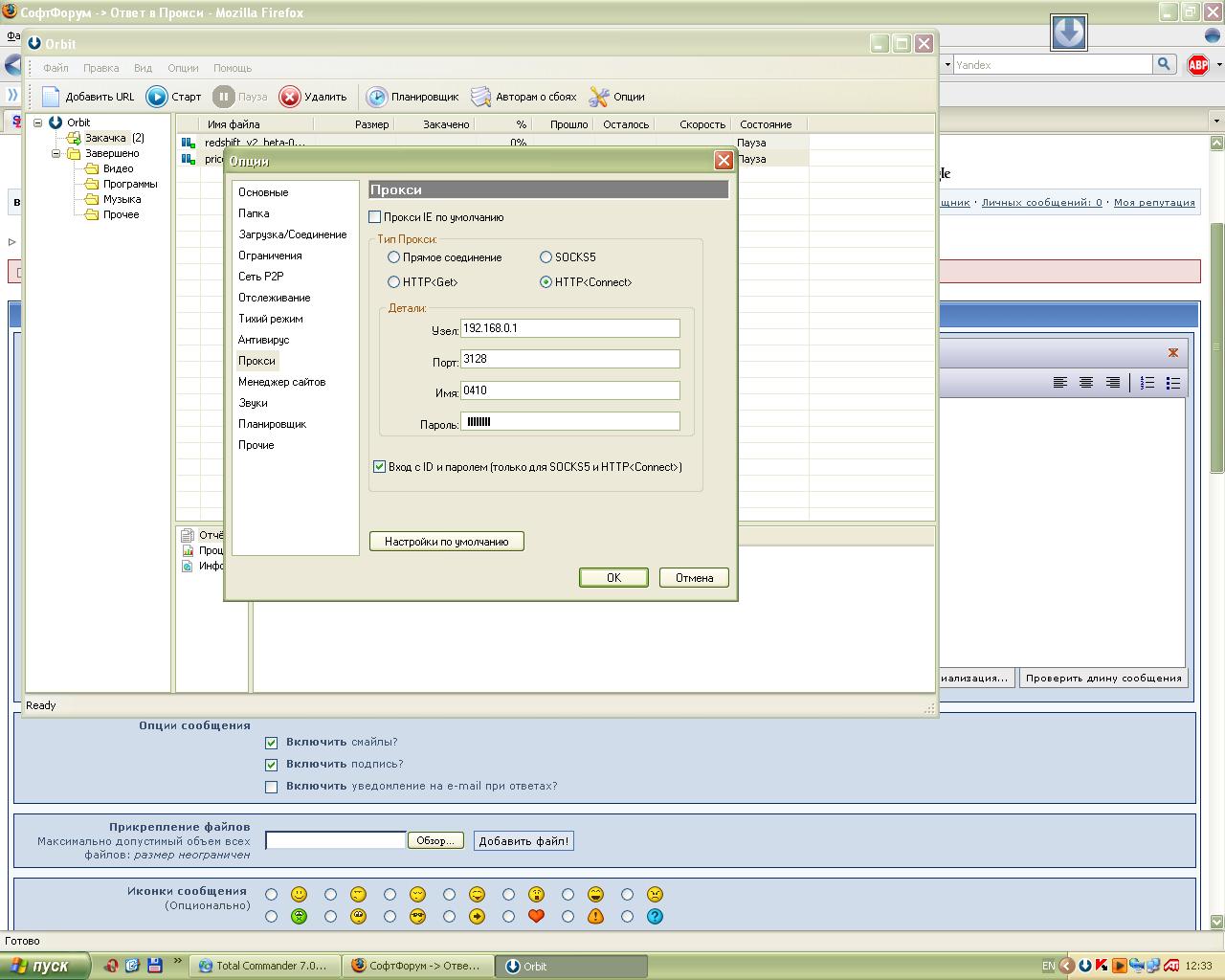Click the Firefox page vertical scrollbar

coord(1216,346)
